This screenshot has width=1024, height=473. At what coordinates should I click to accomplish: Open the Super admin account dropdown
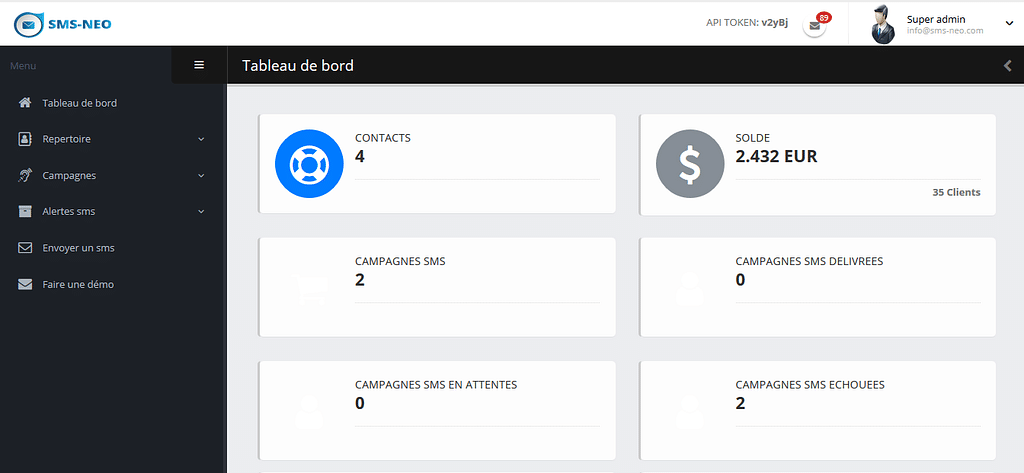click(1008, 22)
